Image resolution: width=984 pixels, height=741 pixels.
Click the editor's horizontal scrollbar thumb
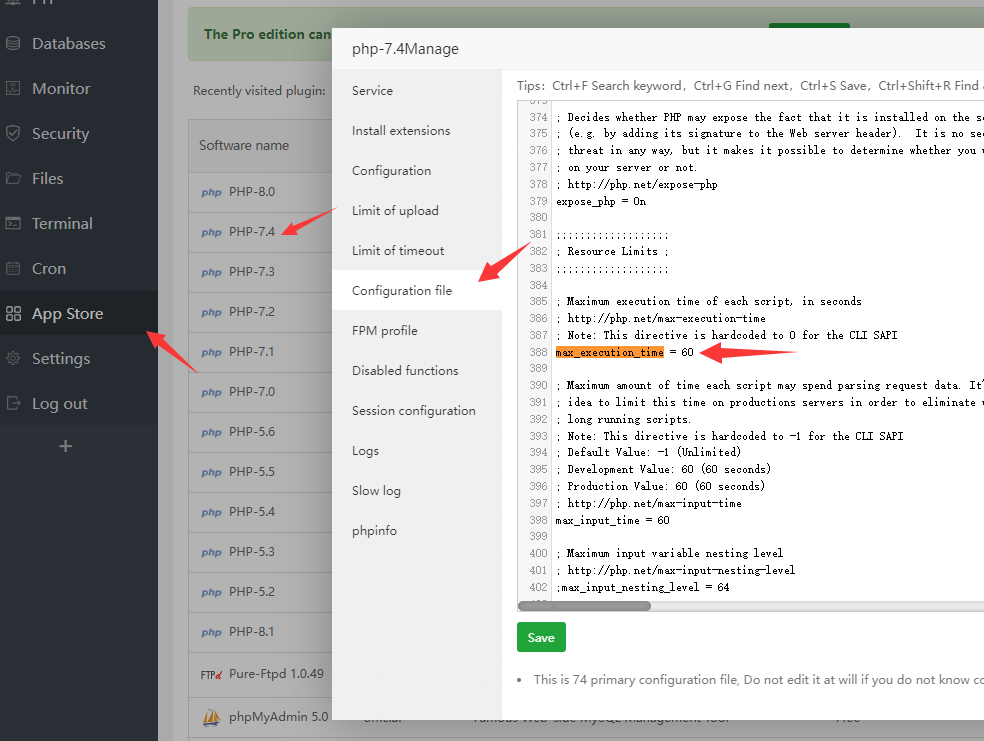584,606
